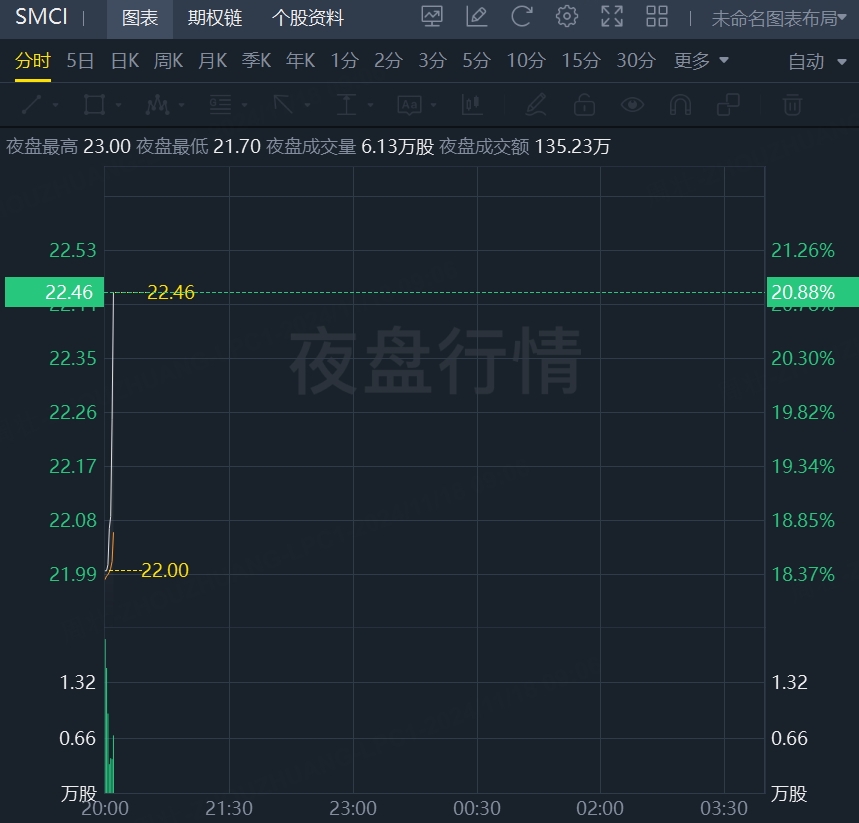
Task: Open the chart monitor screen icon
Action: click(x=432, y=16)
